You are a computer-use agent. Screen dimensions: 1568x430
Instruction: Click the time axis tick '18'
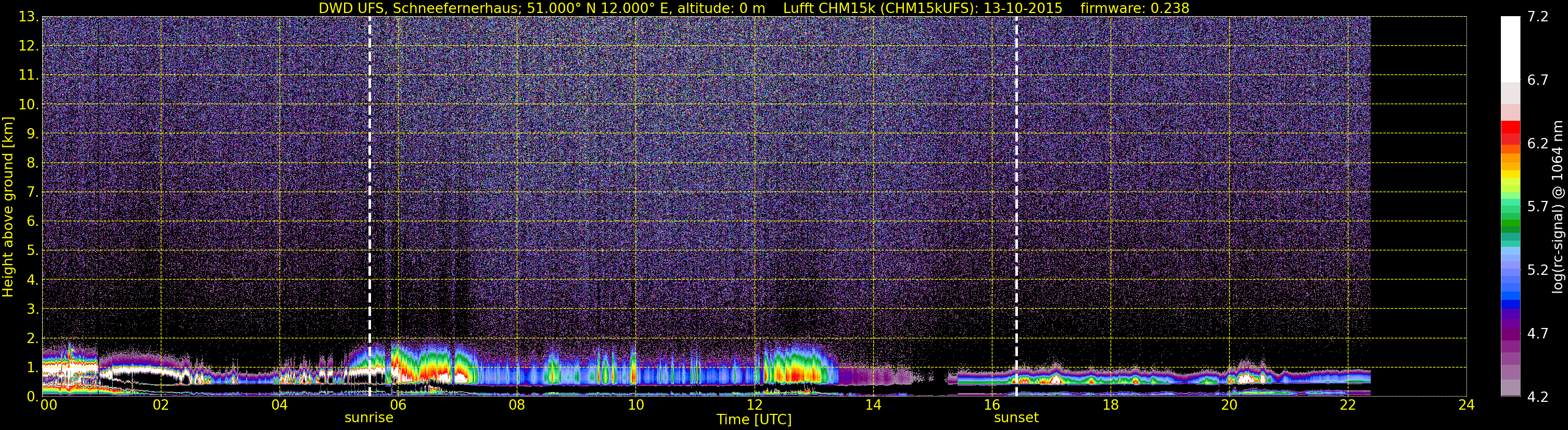pos(1110,406)
